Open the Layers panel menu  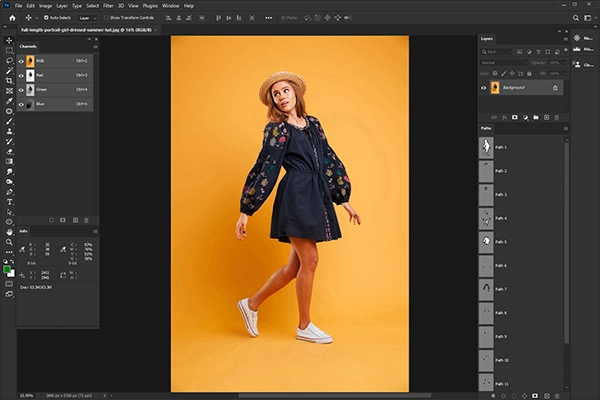tap(566, 39)
